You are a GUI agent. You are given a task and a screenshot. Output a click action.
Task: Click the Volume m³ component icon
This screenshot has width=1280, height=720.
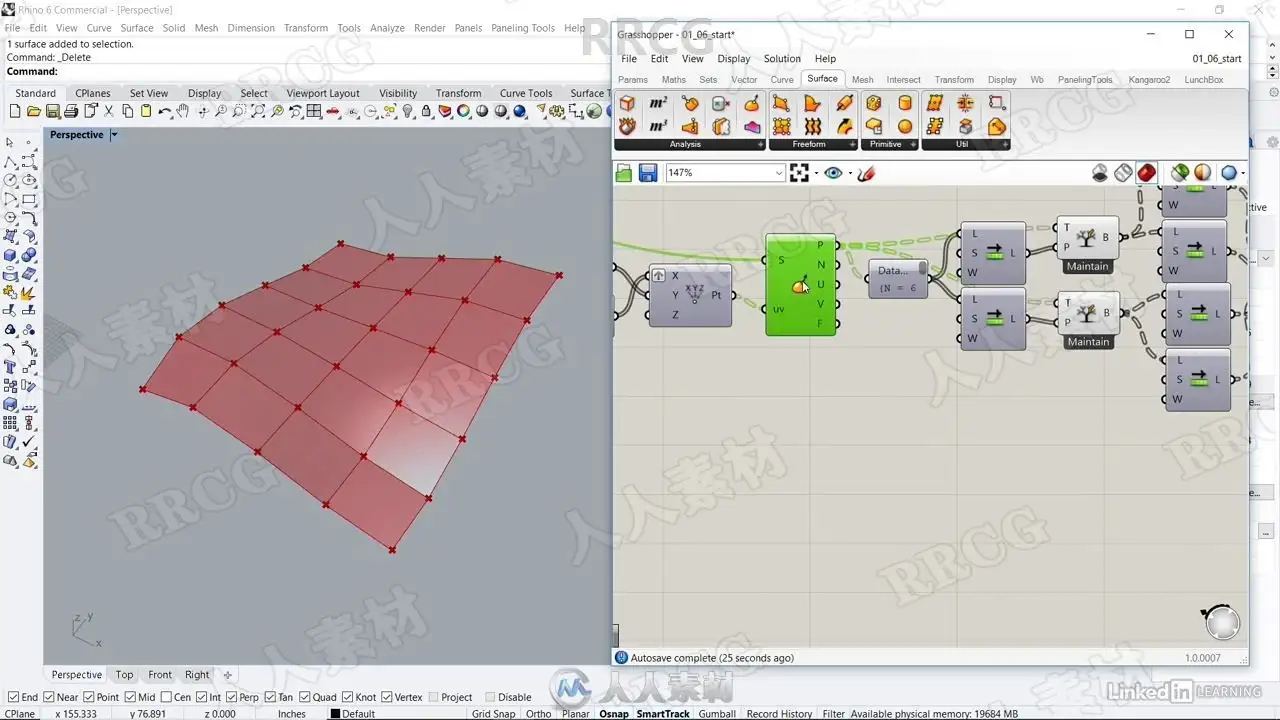pos(658,126)
